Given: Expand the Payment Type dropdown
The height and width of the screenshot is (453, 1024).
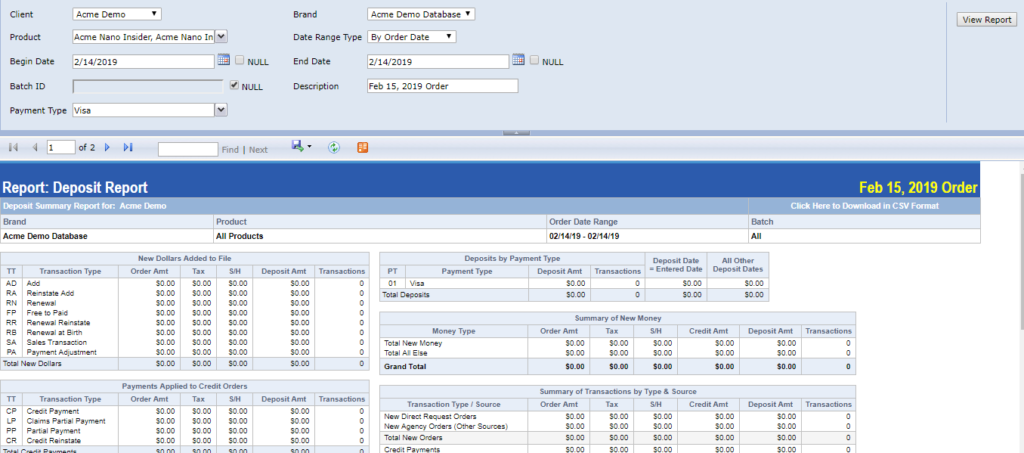Looking at the screenshot, I should point(221,110).
